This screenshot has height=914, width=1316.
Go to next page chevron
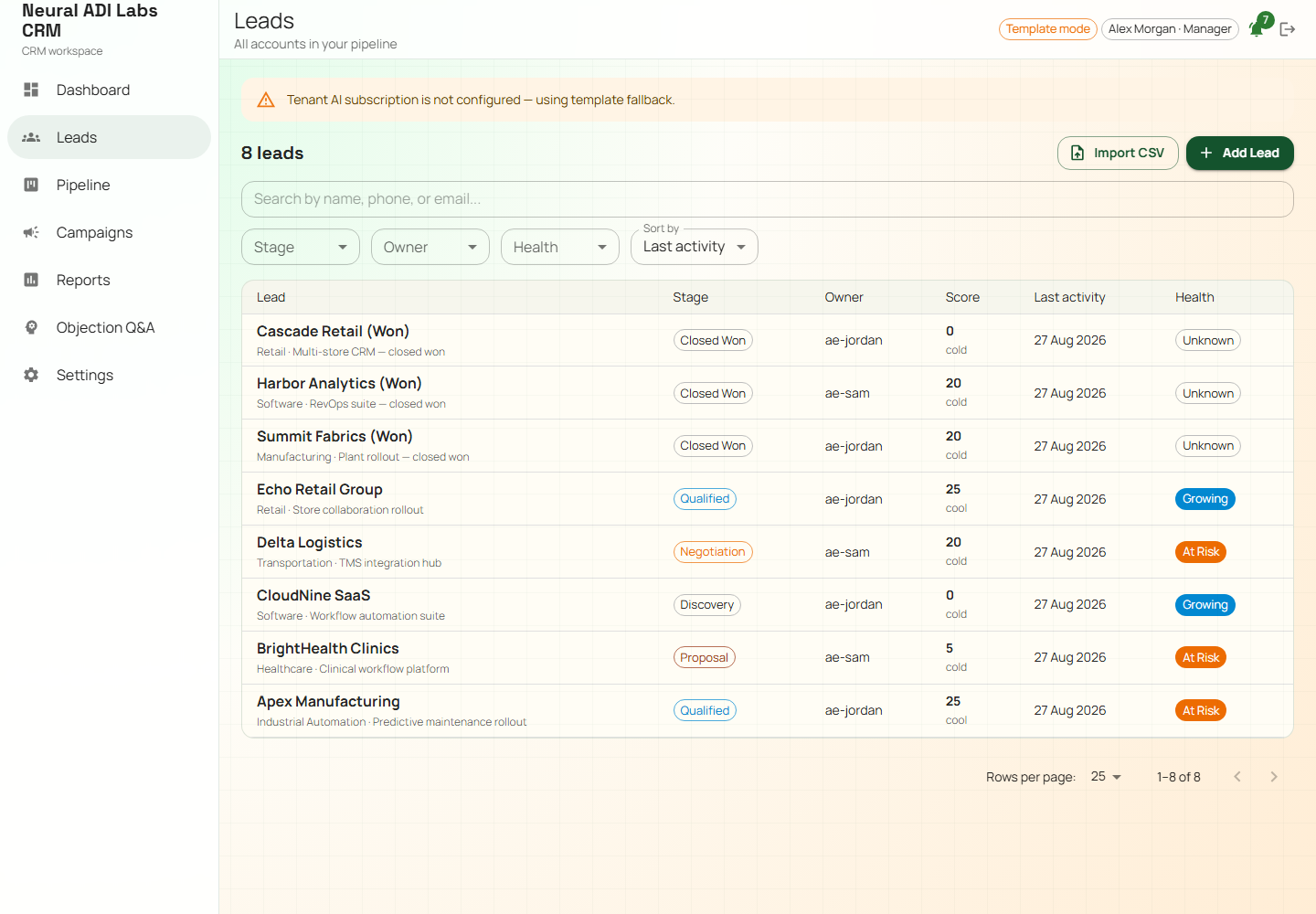(1274, 777)
